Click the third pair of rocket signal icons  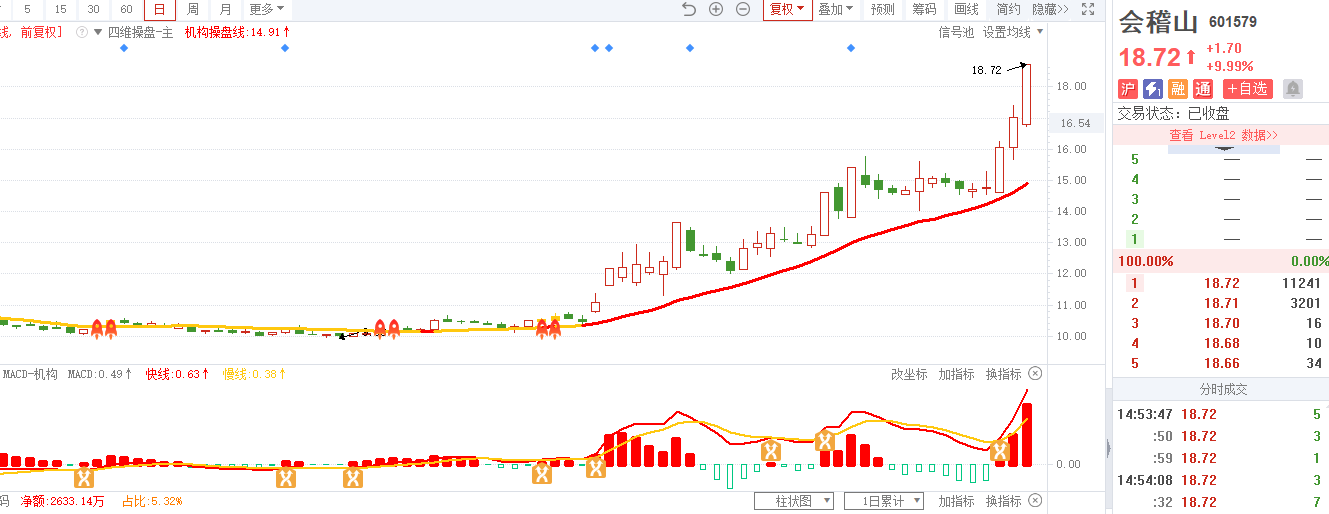548,327
